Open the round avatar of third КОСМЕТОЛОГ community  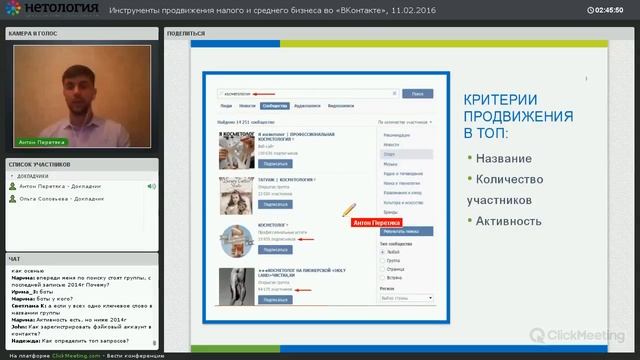(x=236, y=241)
